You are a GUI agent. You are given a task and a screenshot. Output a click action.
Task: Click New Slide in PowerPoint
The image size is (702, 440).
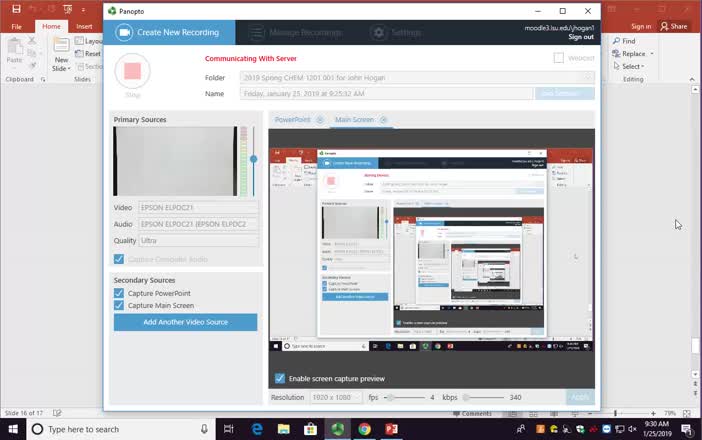point(61,45)
